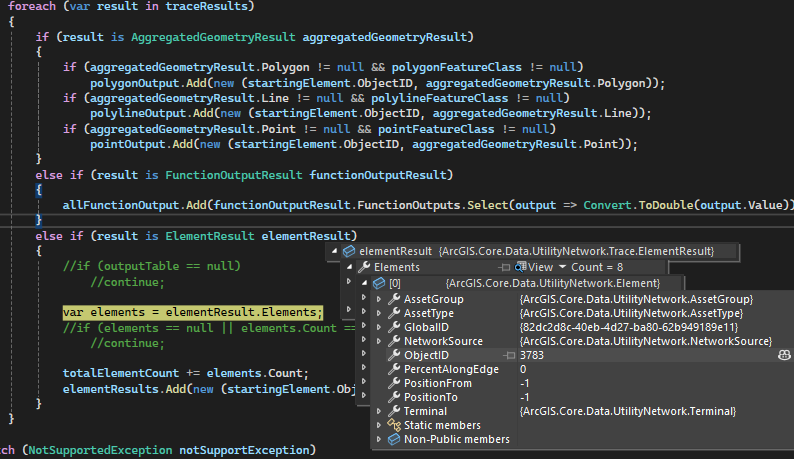Click the Trace.ElementResult type value
794x459 pixels.
click(x=576, y=251)
